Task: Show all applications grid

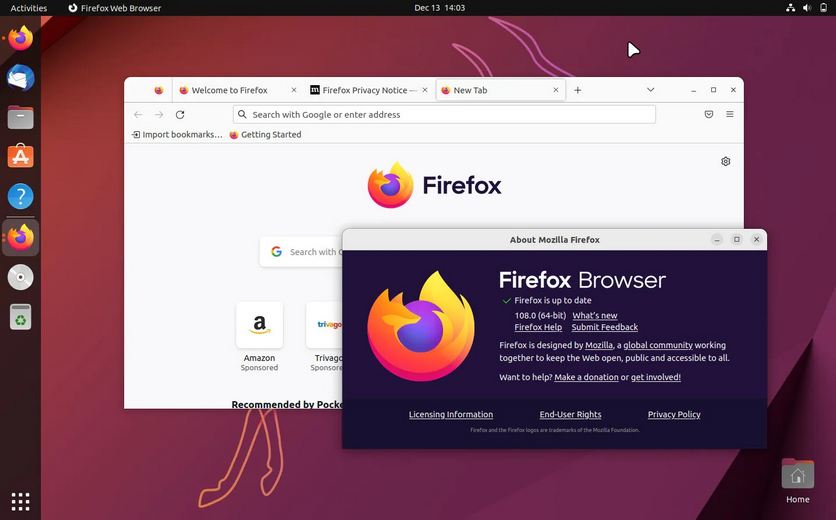Action: click(20, 501)
